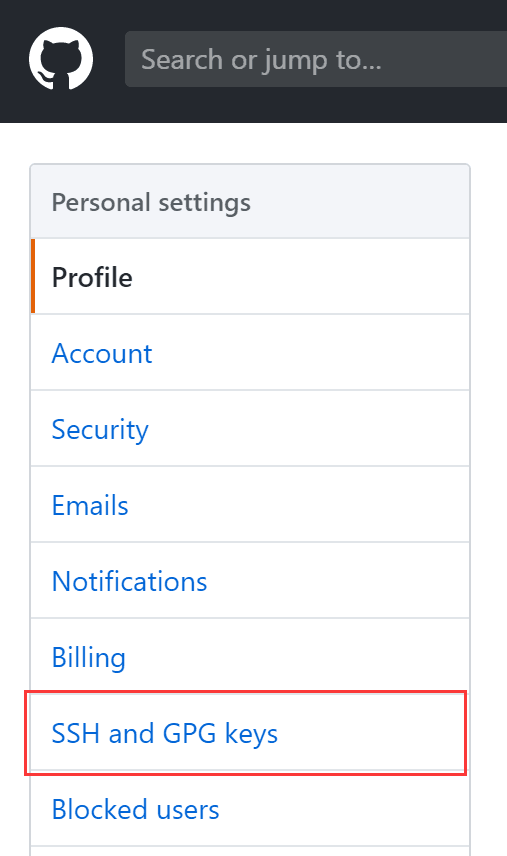Open Notifications settings

[x=250, y=580]
